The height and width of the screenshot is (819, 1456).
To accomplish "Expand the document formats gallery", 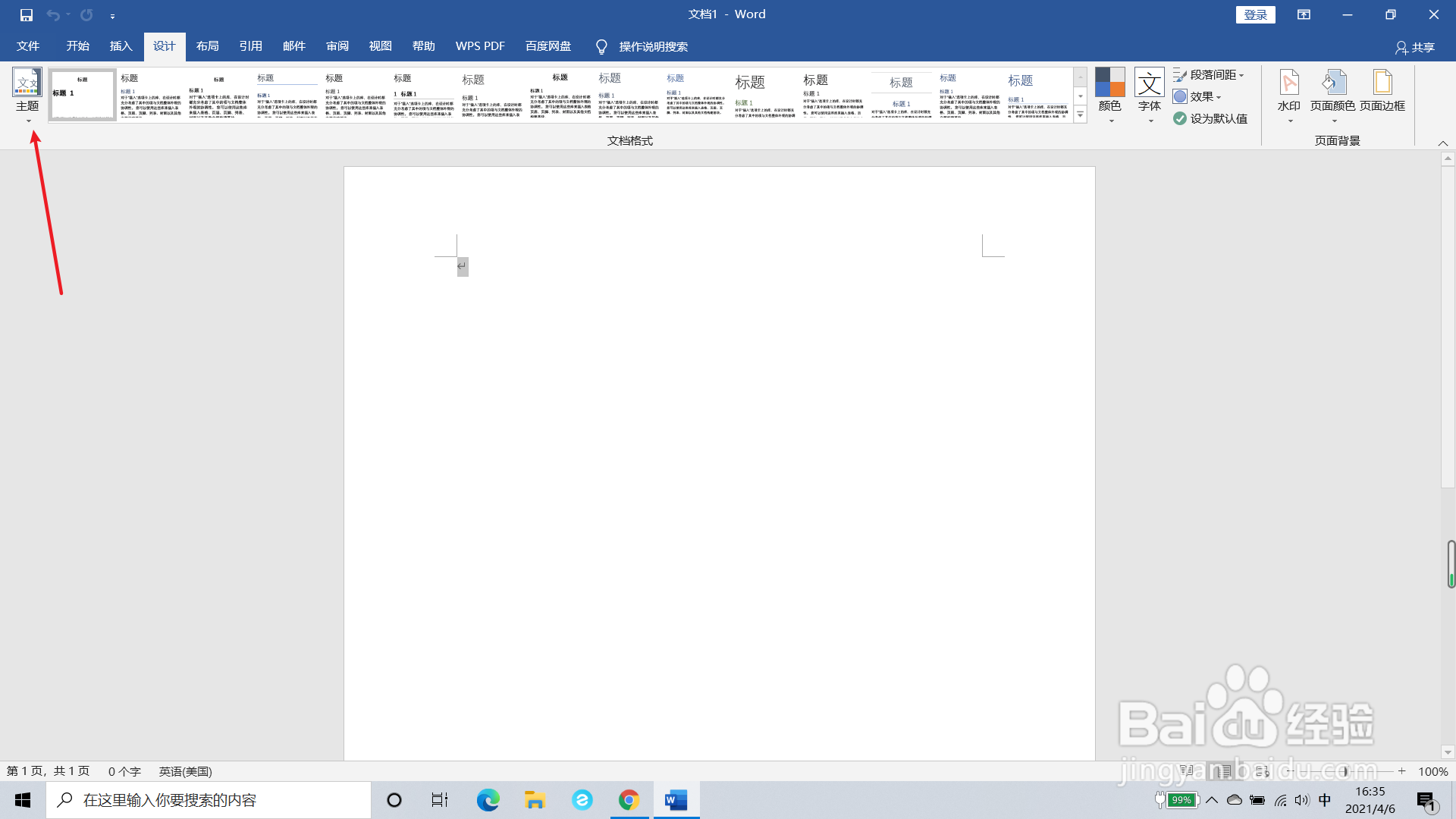I will [1081, 115].
